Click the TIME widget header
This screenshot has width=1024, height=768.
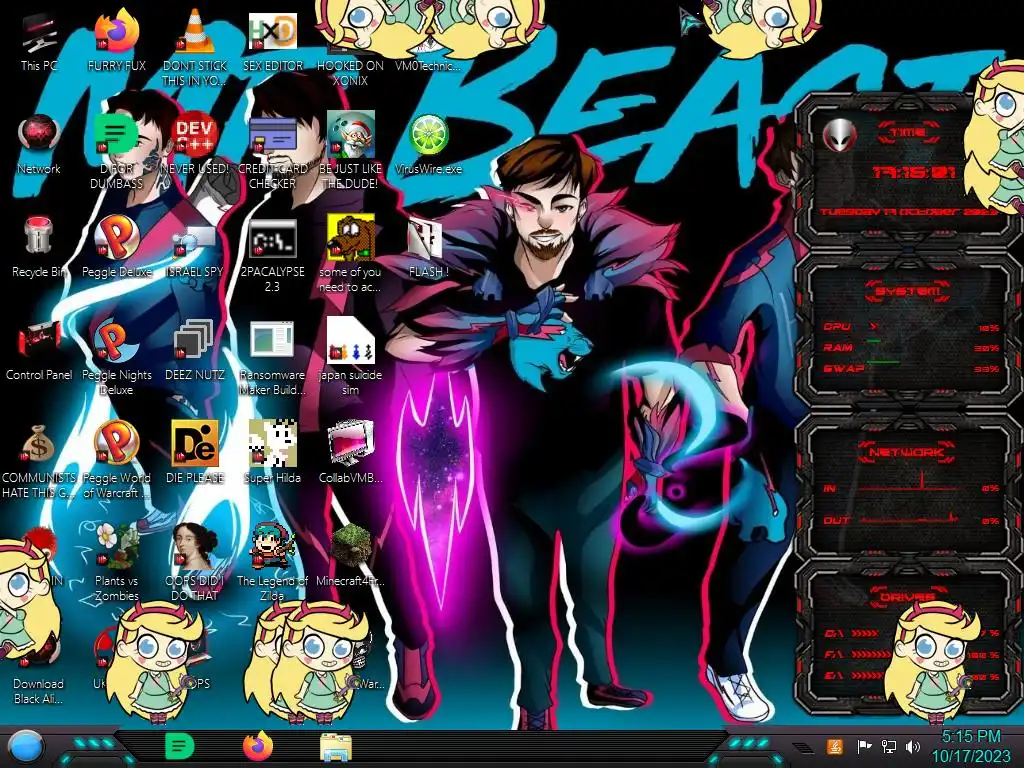click(908, 133)
